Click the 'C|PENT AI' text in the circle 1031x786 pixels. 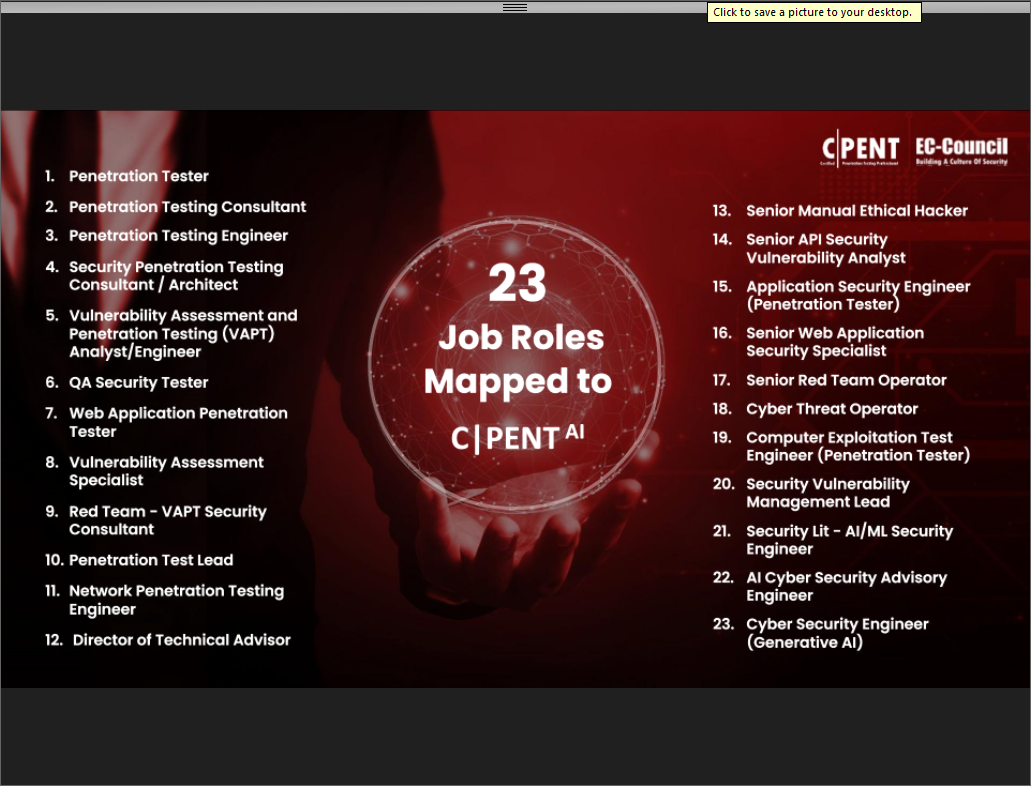point(517,437)
